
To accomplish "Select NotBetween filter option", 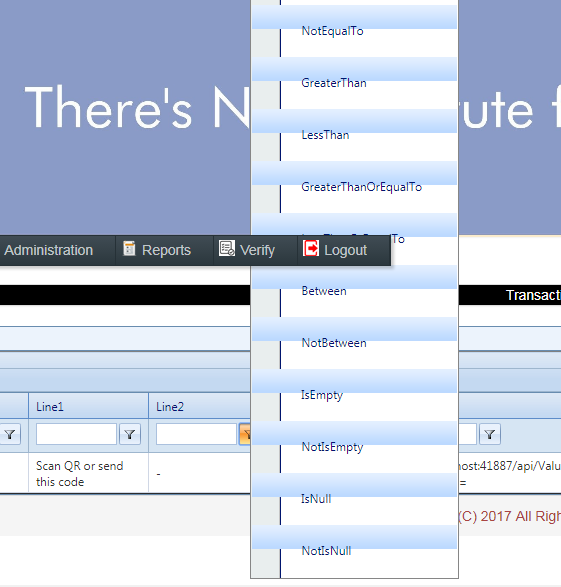I will (334, 343).
